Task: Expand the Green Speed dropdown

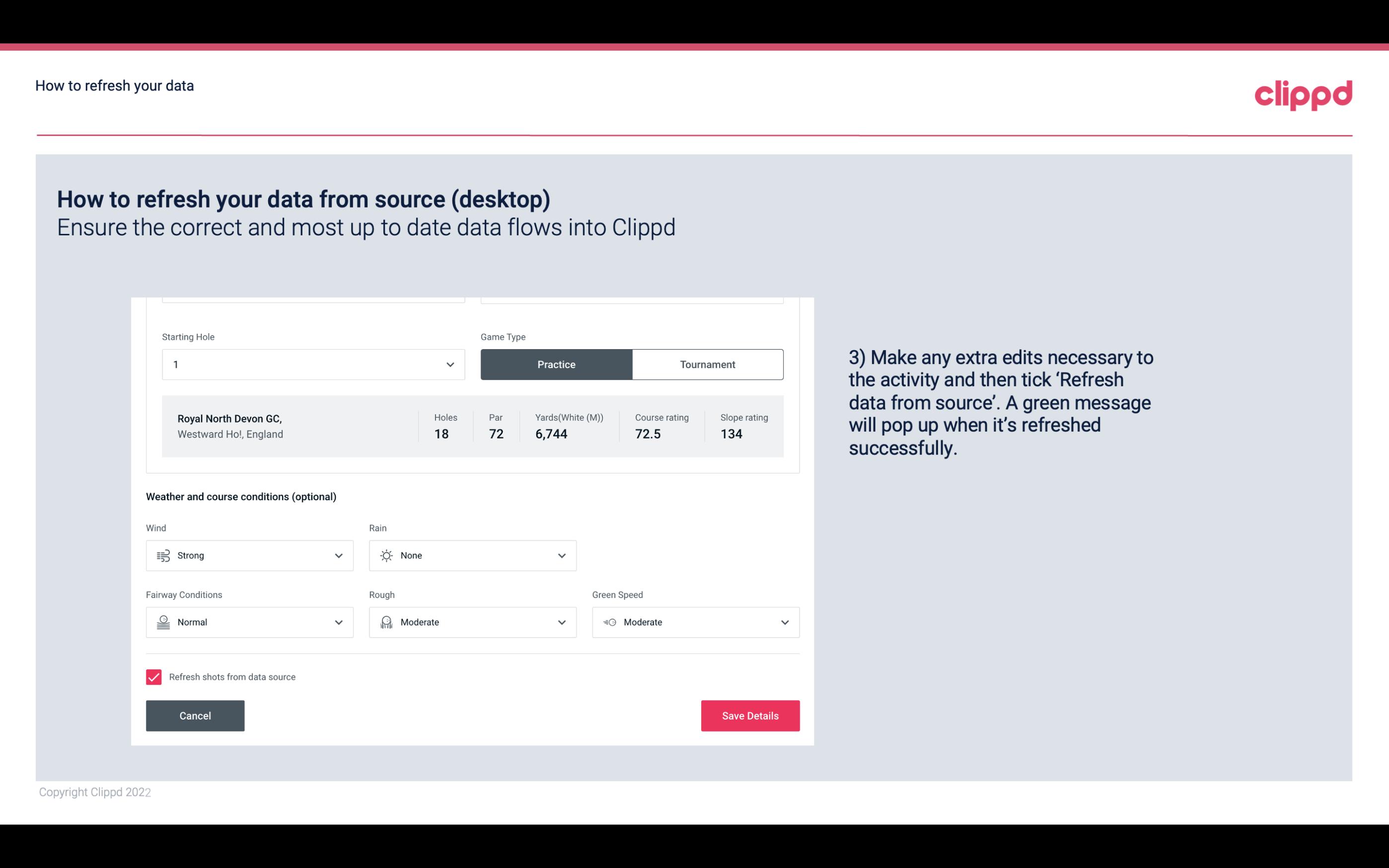Action: 785,622
